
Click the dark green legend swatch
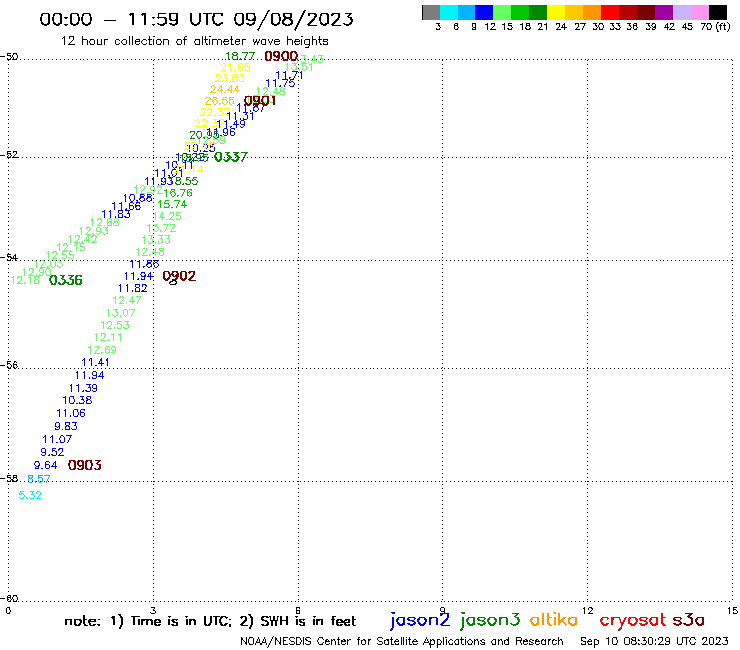coord(538,12)
